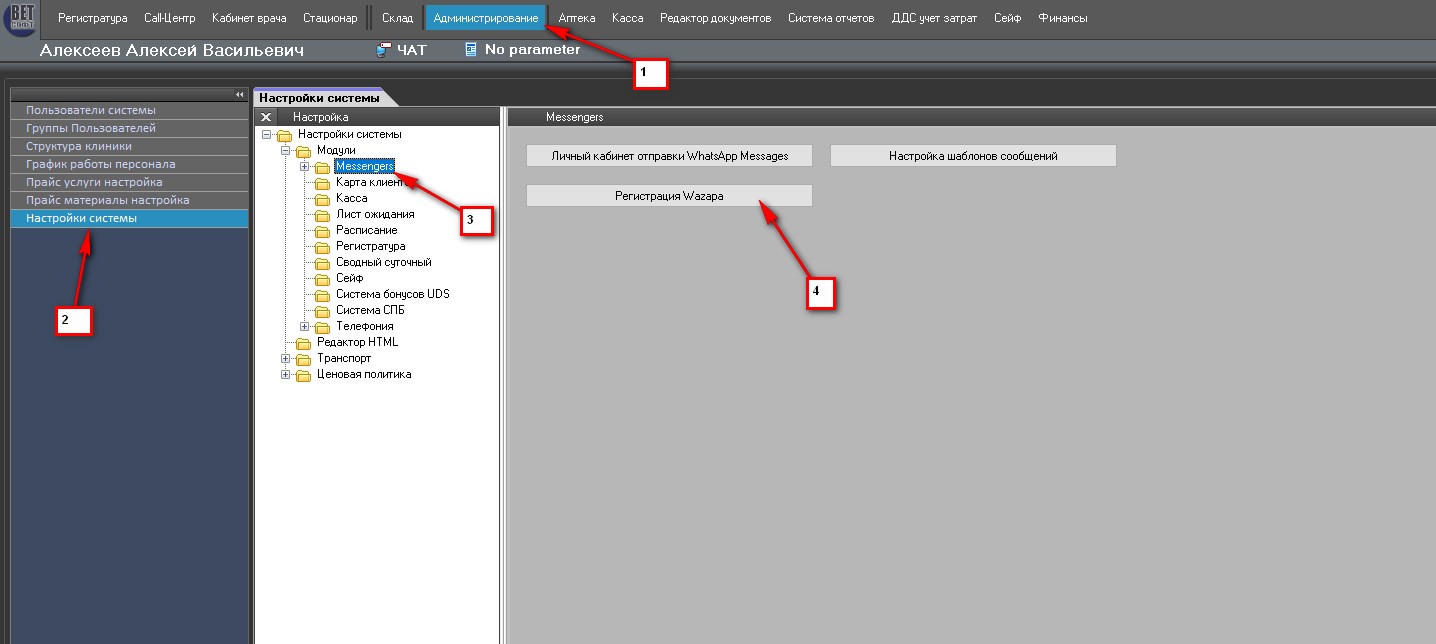This screenshot has height=644, width=1436.
Task: Expand the Ценовая политика tree node
Action: [286, 375]
